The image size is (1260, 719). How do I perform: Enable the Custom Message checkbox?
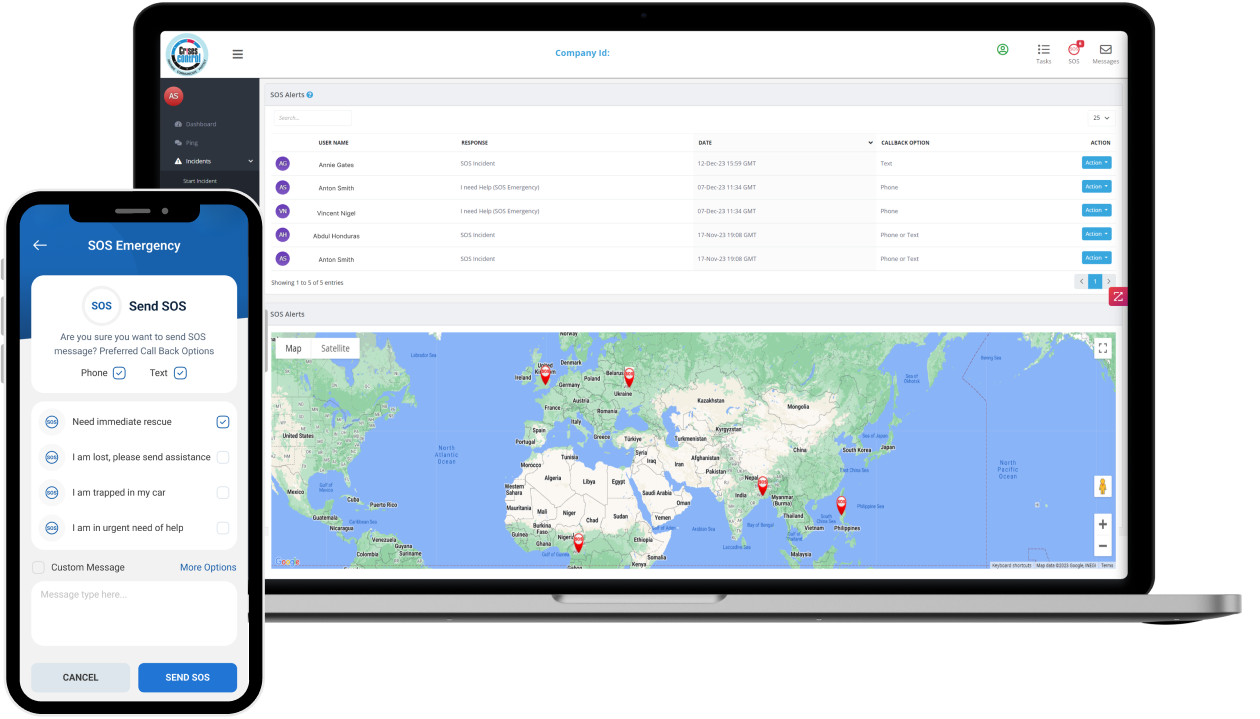pyautogui.click(x=38, y=567)
